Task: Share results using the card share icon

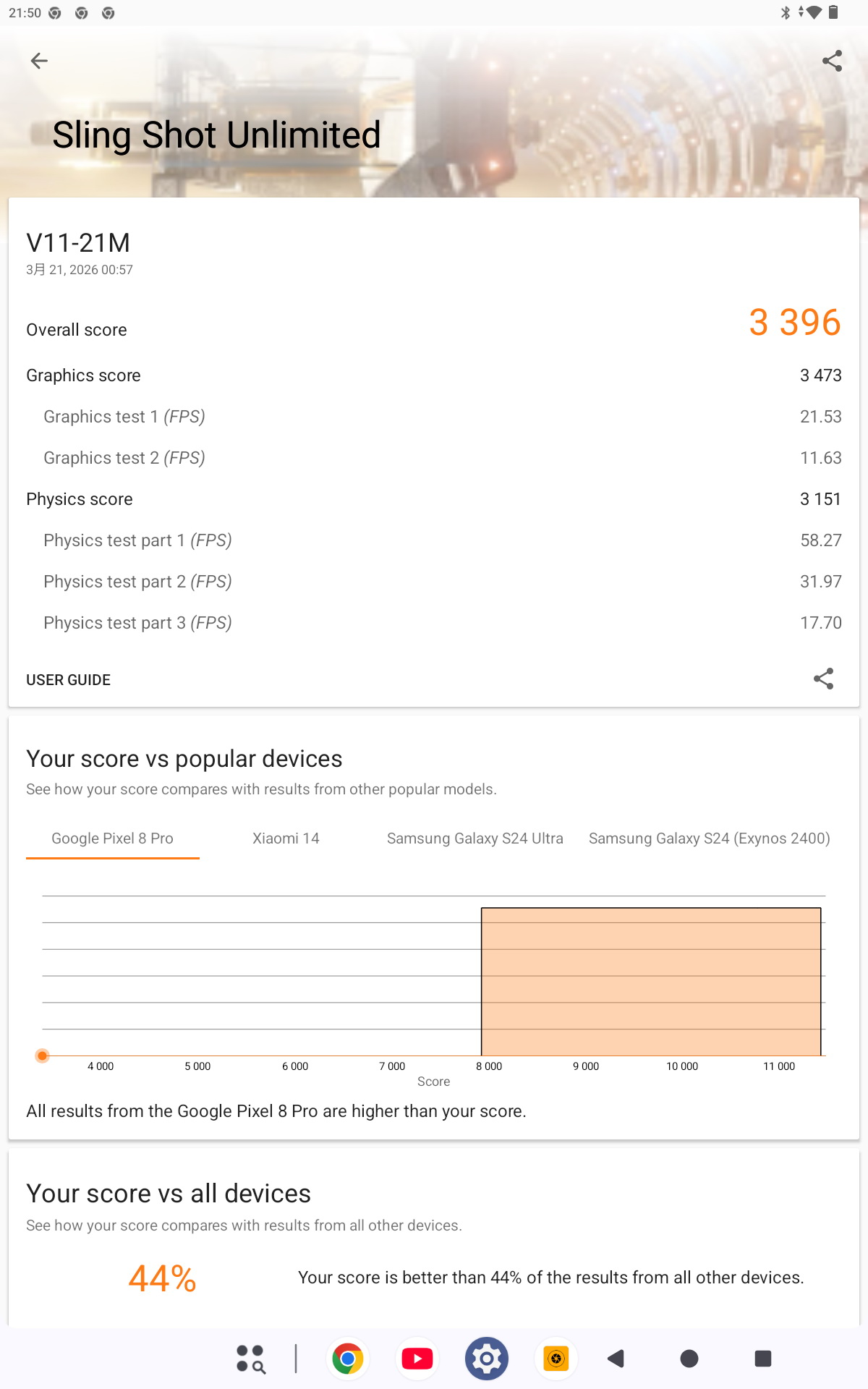Action: (823, 679)
